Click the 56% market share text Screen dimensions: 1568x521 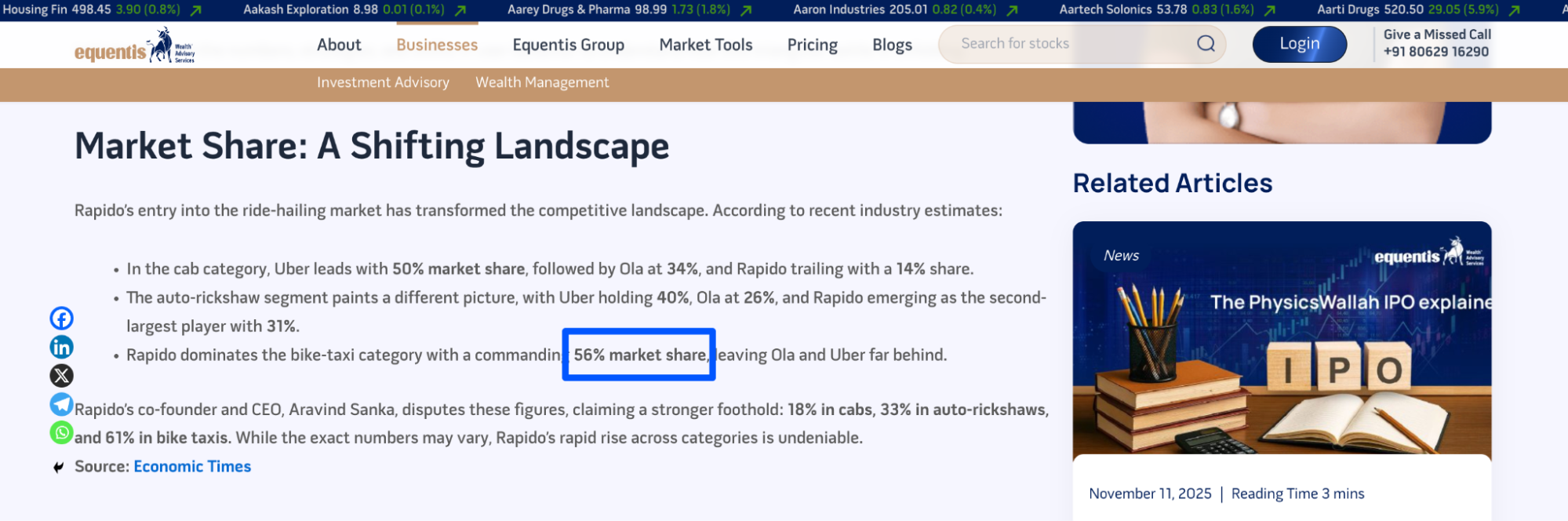tap(639, 355)
